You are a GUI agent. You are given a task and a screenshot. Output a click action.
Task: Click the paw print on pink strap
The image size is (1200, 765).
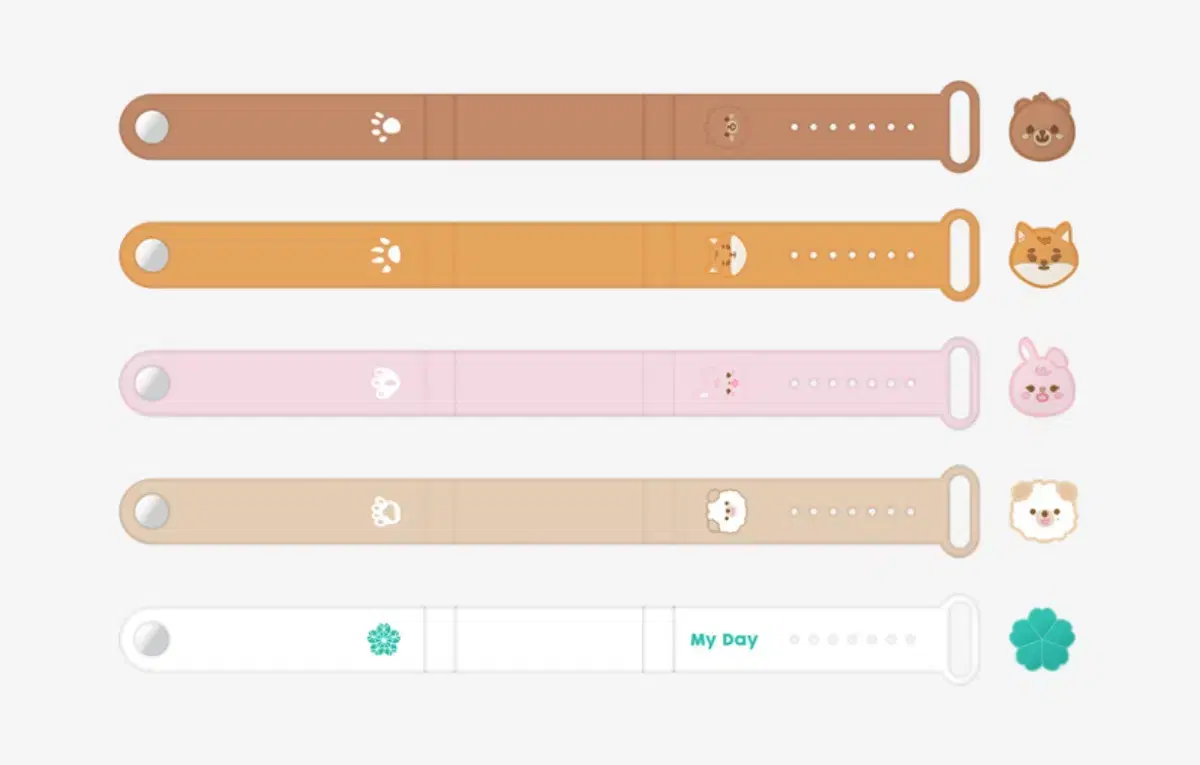[x=386, y=382]
